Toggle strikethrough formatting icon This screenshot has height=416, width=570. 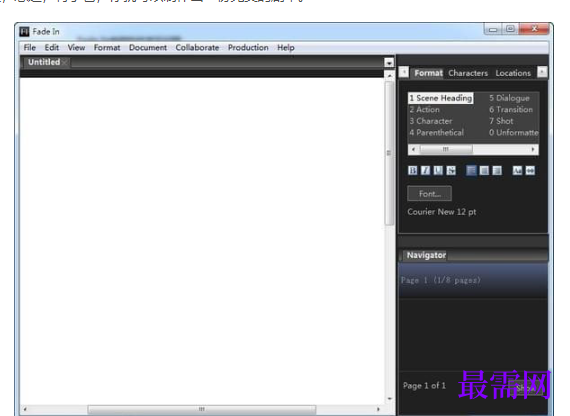click(451, 170)
